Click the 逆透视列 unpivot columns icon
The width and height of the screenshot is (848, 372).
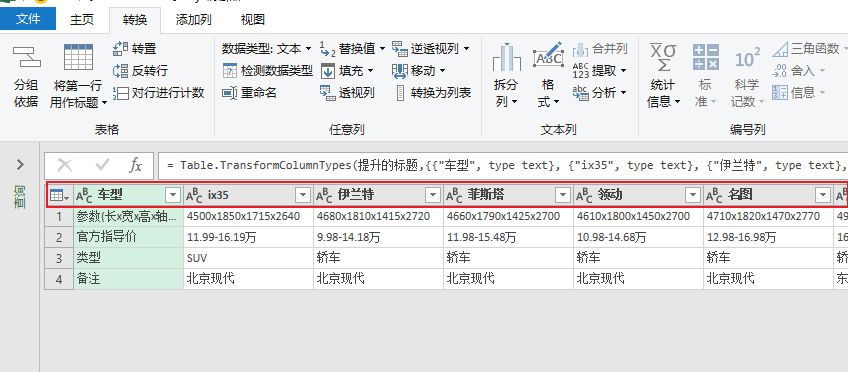(x=400, y=49)
